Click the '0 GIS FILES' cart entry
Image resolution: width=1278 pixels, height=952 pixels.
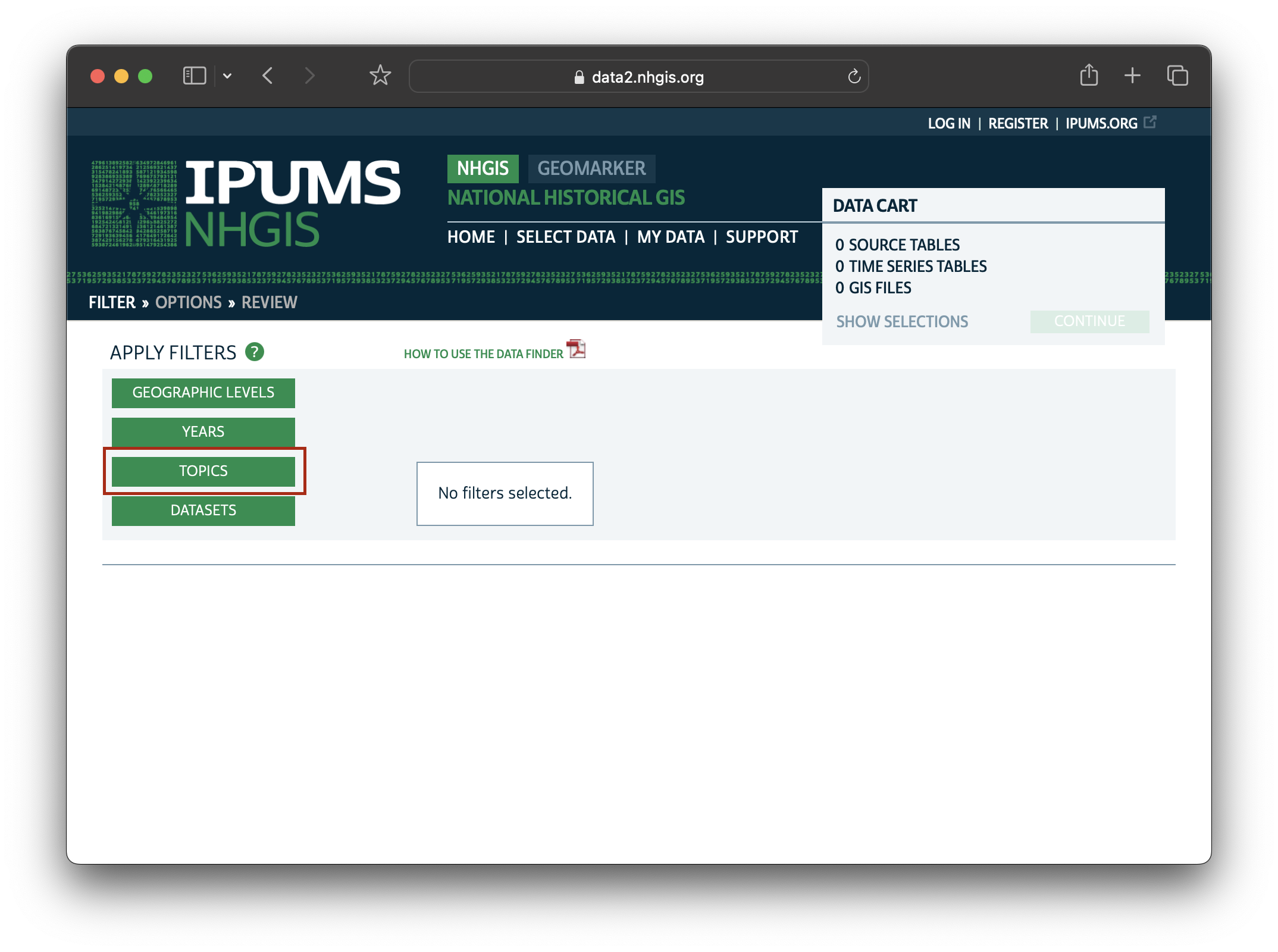pos(873,288)
